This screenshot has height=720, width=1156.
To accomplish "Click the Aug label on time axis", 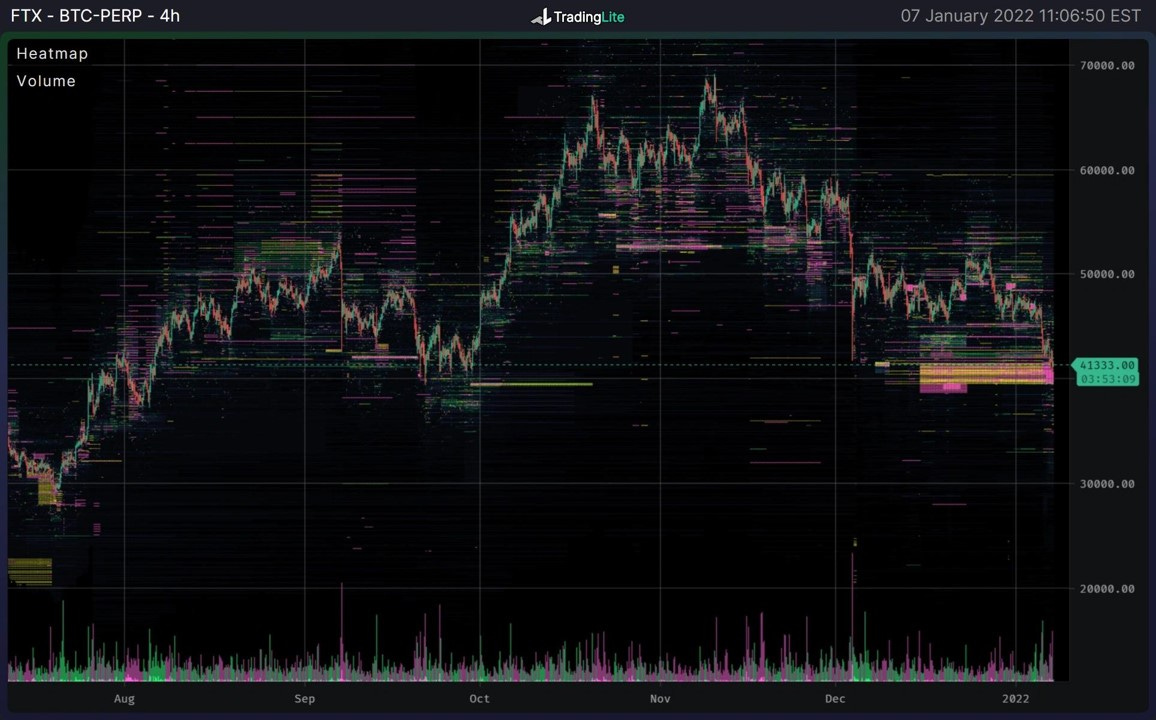I will click(x=125, y=699).
